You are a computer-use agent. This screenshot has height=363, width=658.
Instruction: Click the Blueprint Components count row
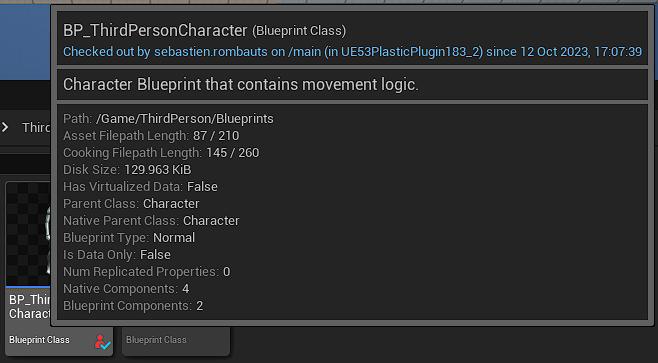pyautogui.click(x=133, y=306)
